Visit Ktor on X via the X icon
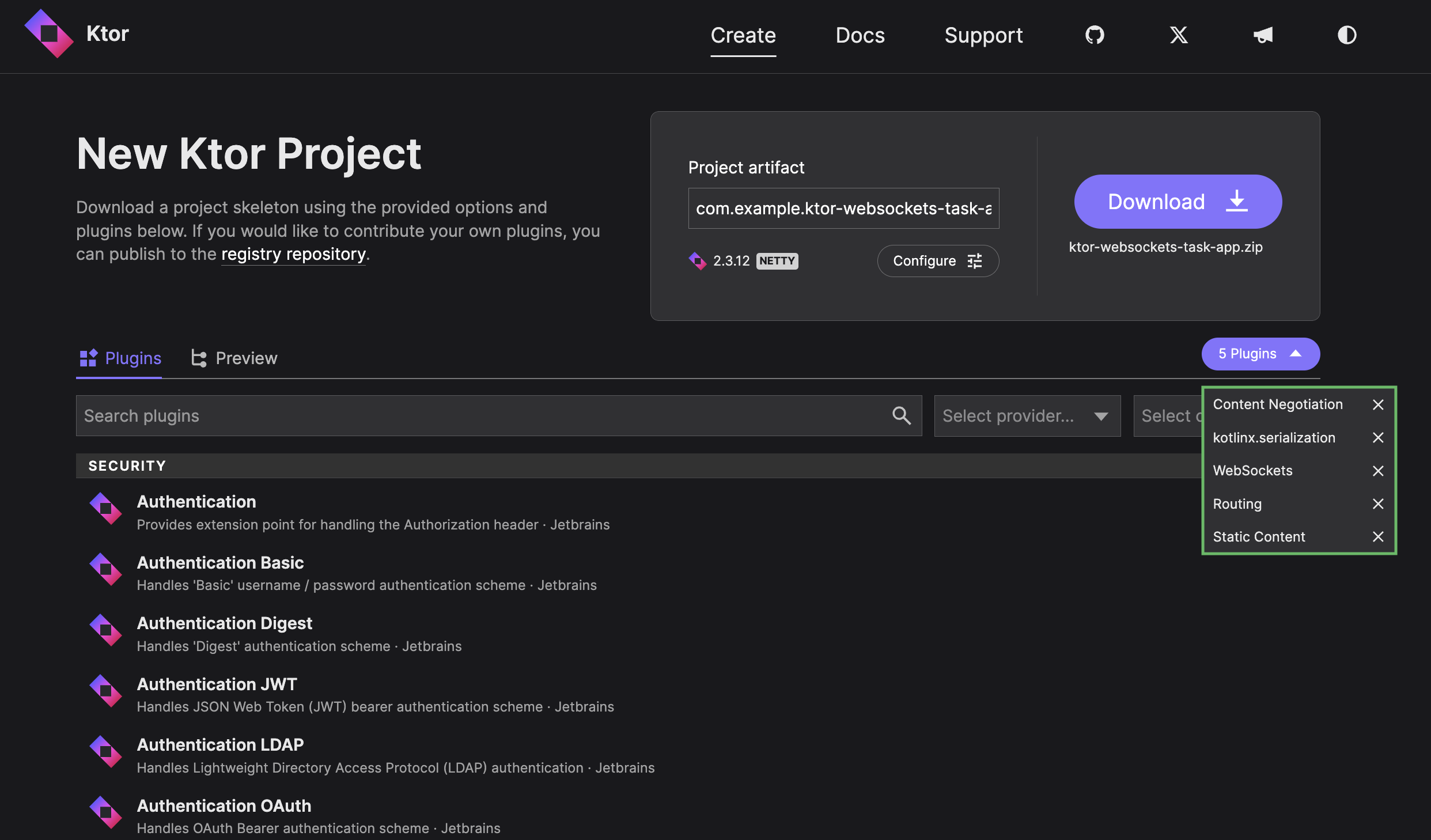The width and height of the screenshot is (1431, 840). pyautogui.click(x=1179, y=35)
